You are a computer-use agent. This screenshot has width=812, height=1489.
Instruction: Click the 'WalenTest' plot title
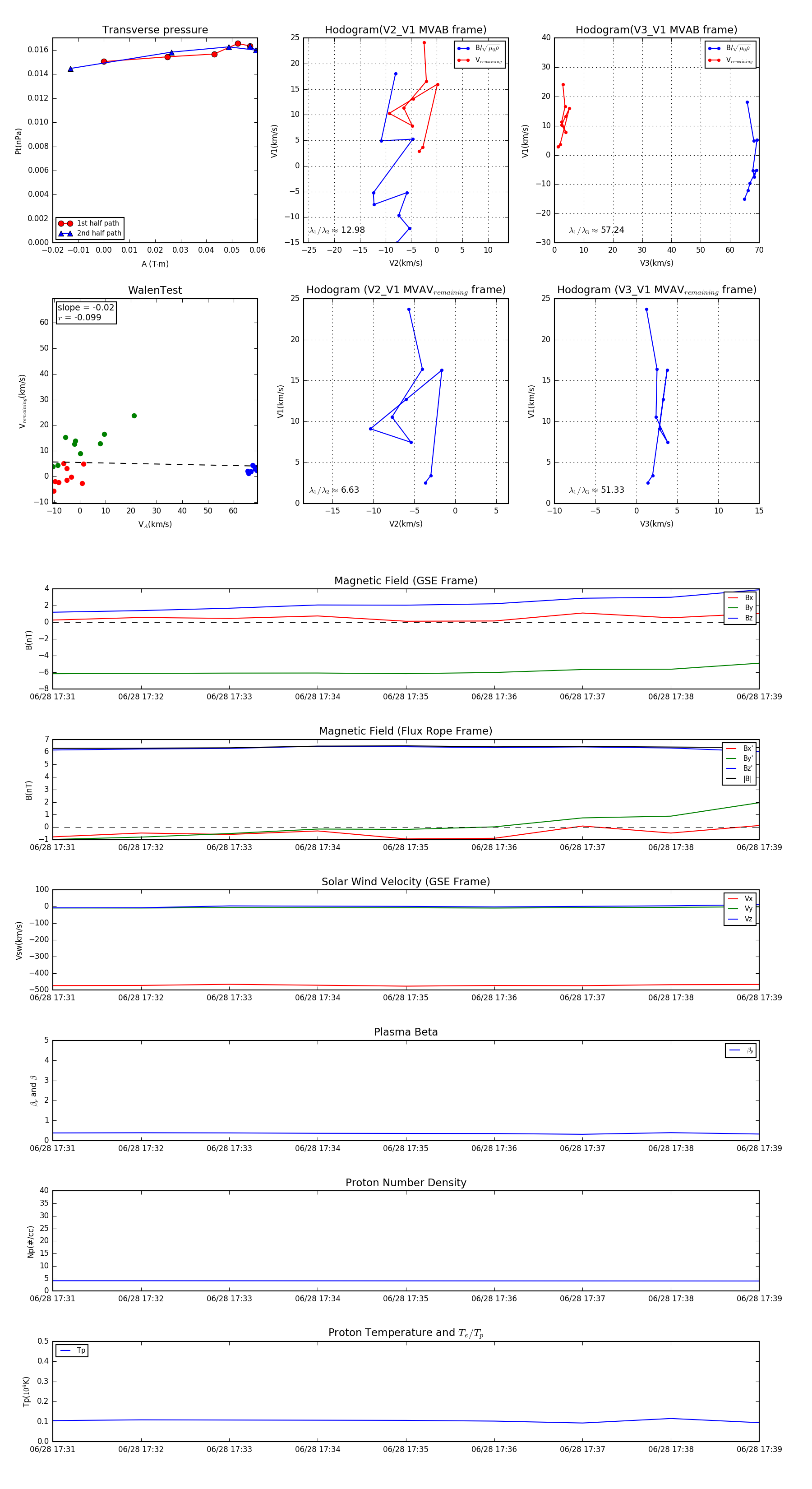pyautogui.click(x=155, y=290)
